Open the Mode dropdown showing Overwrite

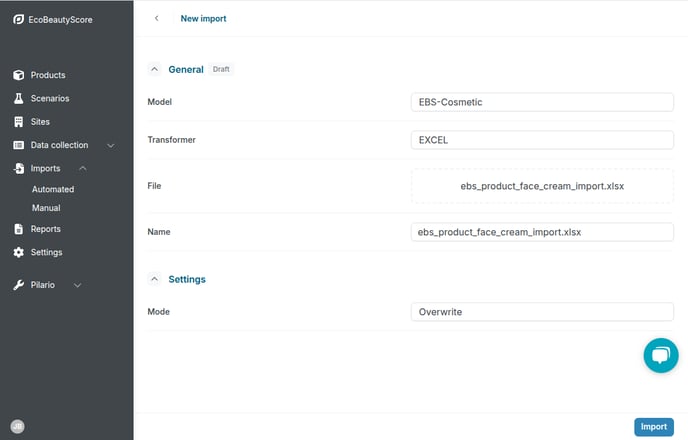click(x=542, y=312)
